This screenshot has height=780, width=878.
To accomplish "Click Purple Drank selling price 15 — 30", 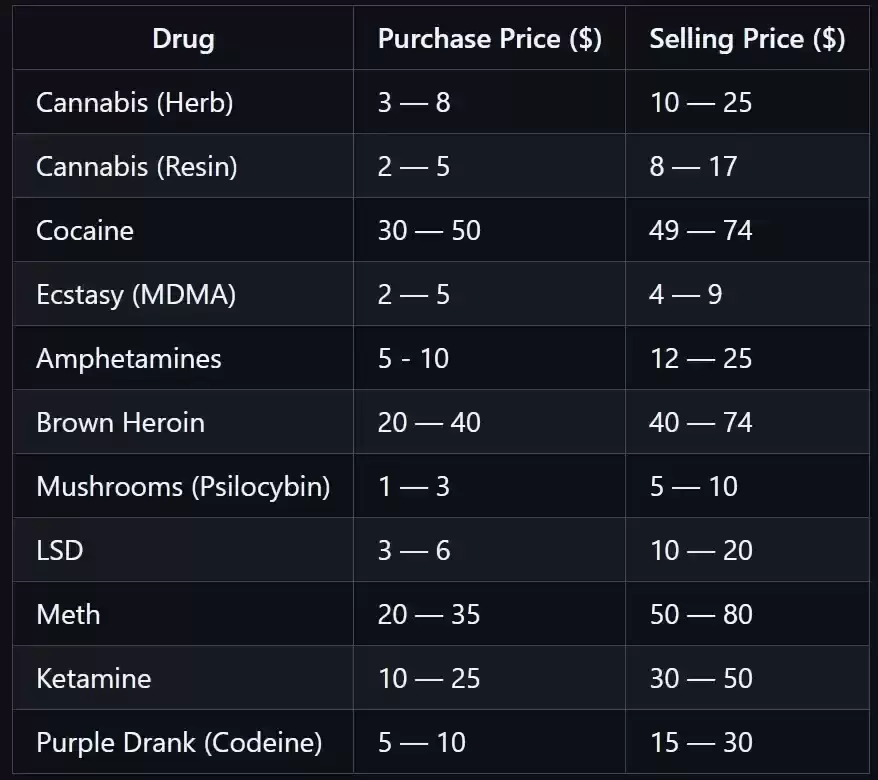I will click(x=701, y=742).
